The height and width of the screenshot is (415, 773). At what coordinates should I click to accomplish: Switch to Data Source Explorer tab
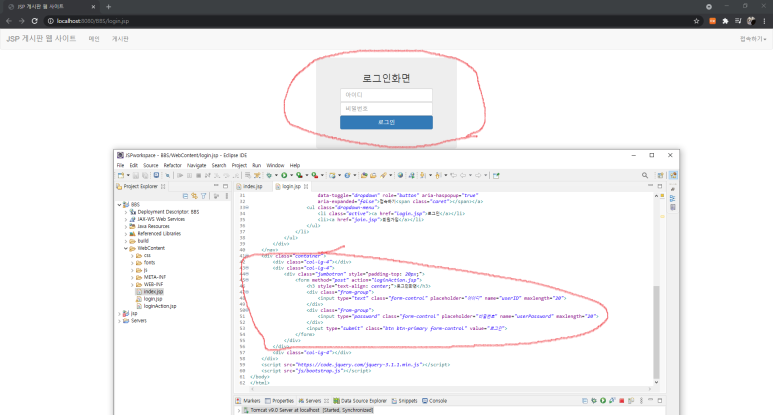coord(360,401)
